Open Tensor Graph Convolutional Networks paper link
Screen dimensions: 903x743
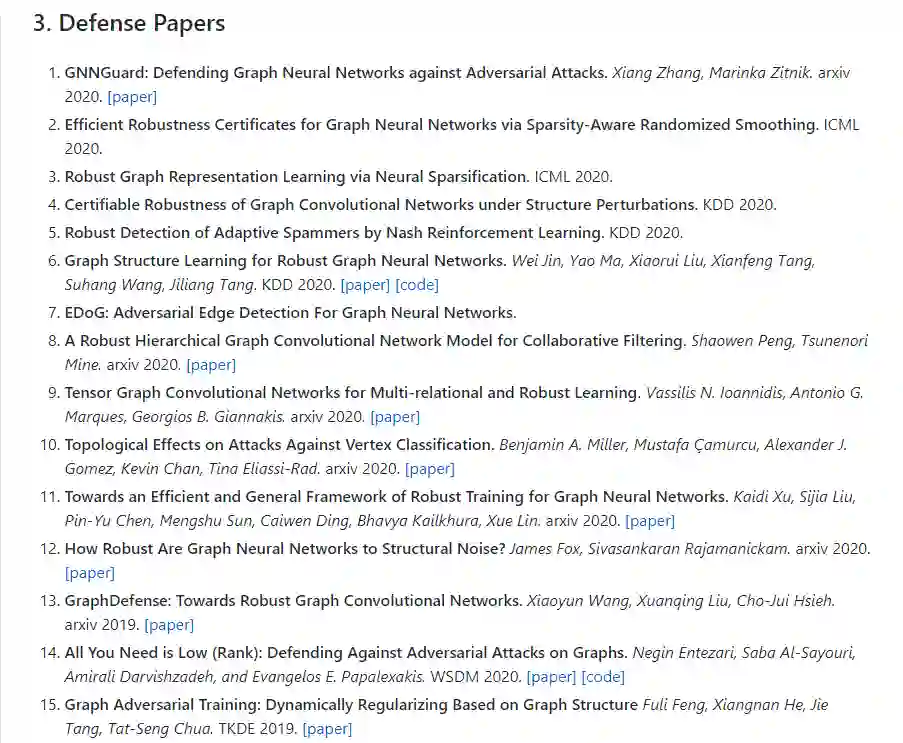(395, 417)
